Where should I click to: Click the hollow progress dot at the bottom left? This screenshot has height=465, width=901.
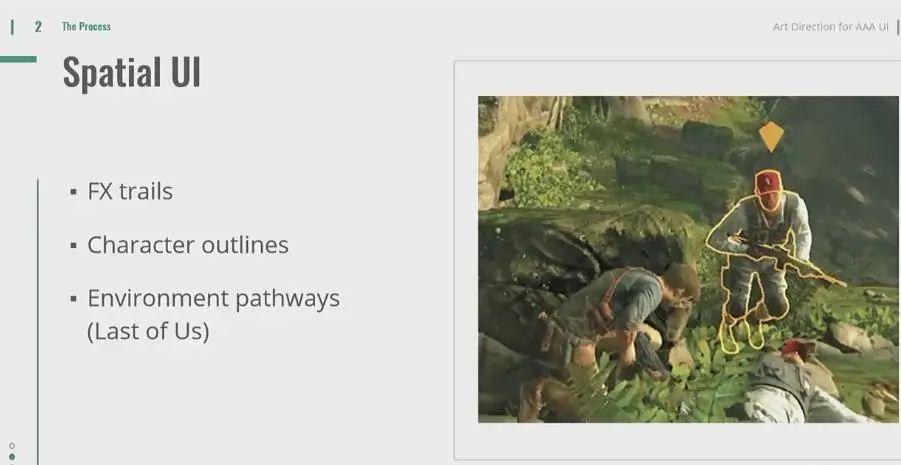click(x=12, y=445)
